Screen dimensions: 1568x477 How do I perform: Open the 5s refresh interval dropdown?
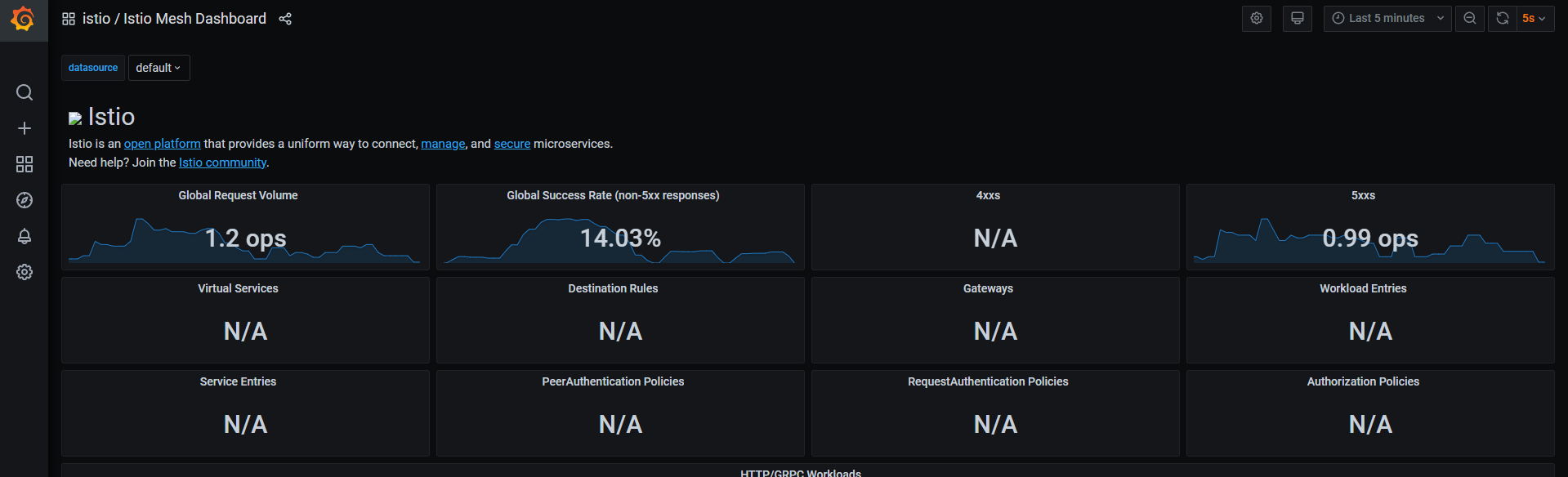[x=1535, y=18]
